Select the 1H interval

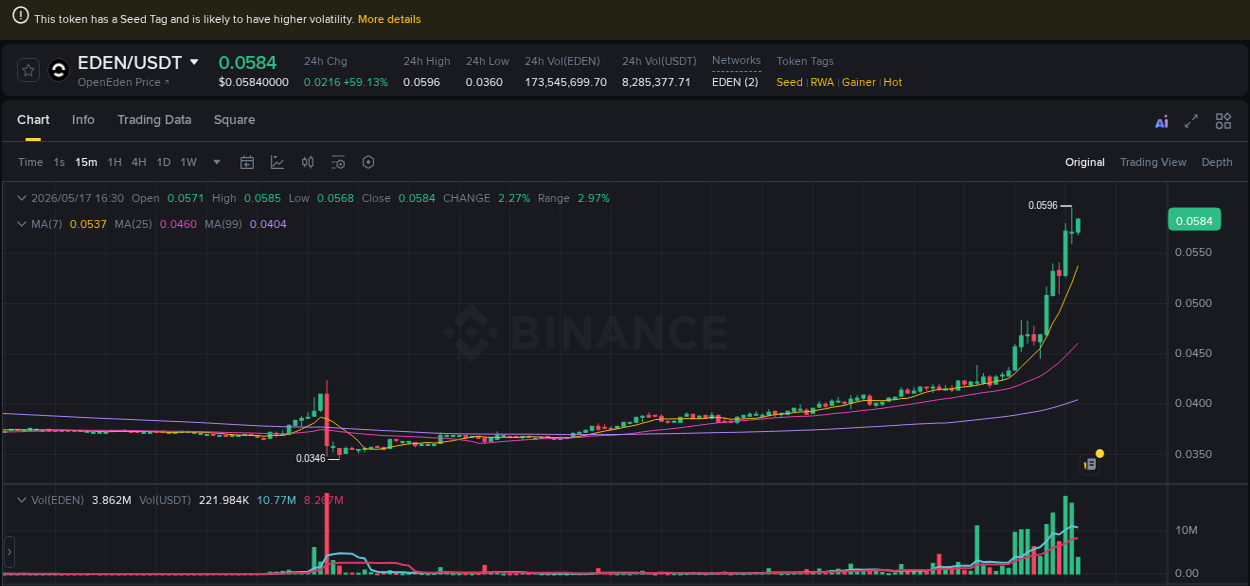115,162
